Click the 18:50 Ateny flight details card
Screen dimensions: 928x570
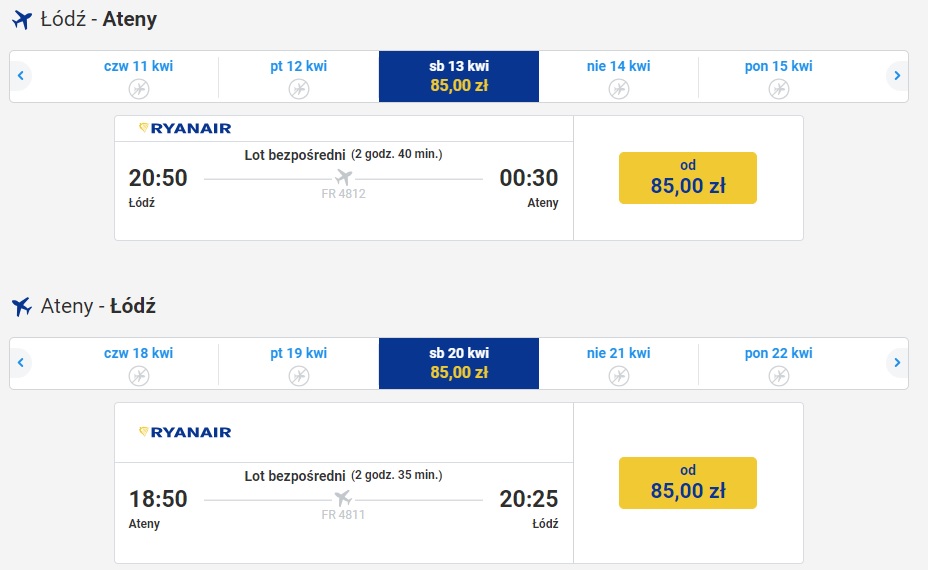(344, 483)
